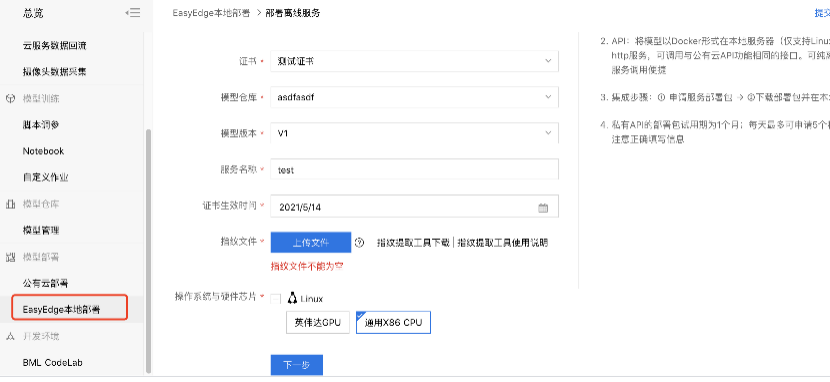Expand the 模型部署 section header

pos(41,257)
